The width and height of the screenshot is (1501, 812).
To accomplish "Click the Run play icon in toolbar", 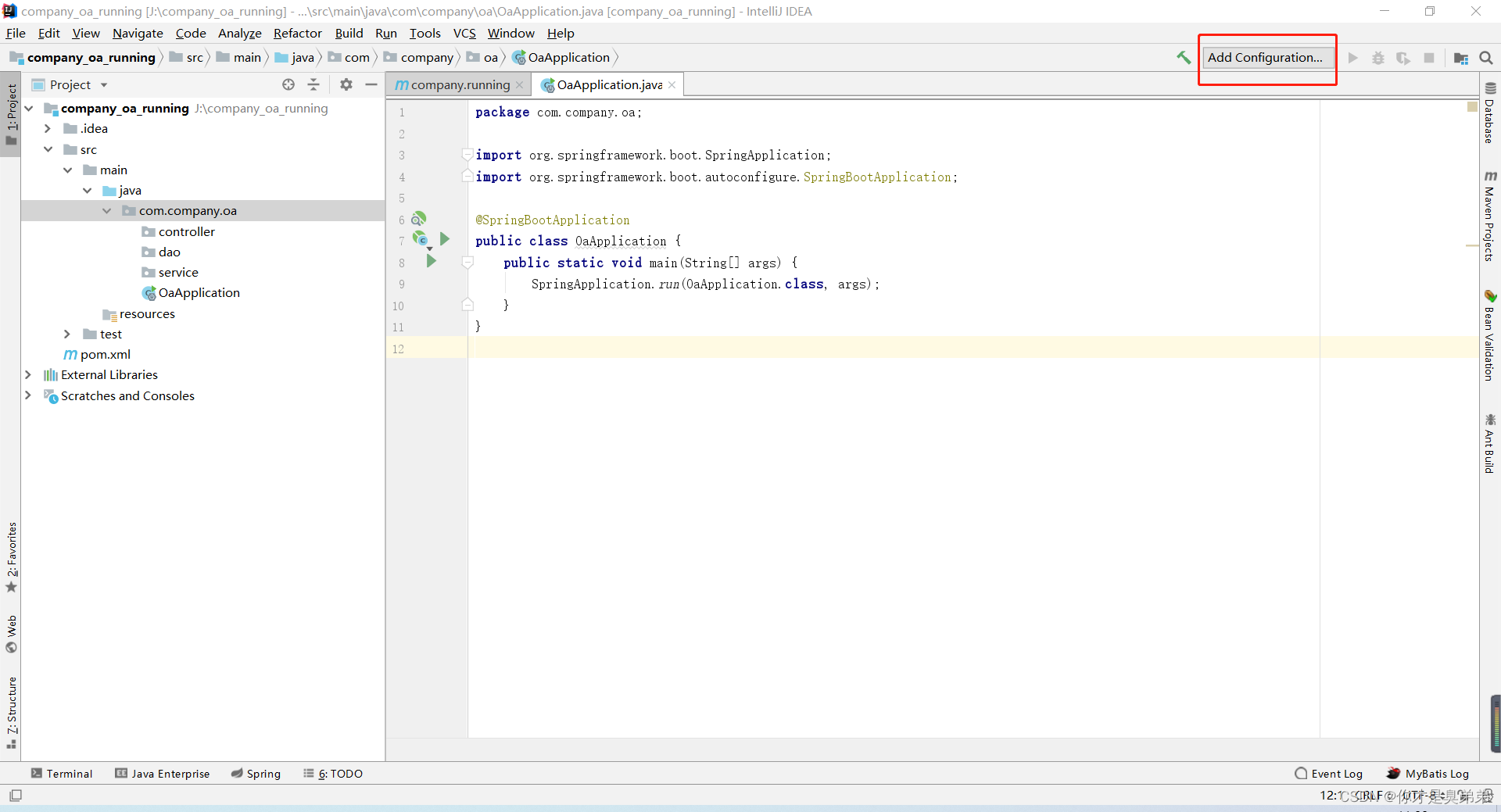I will pos(1353,58).
